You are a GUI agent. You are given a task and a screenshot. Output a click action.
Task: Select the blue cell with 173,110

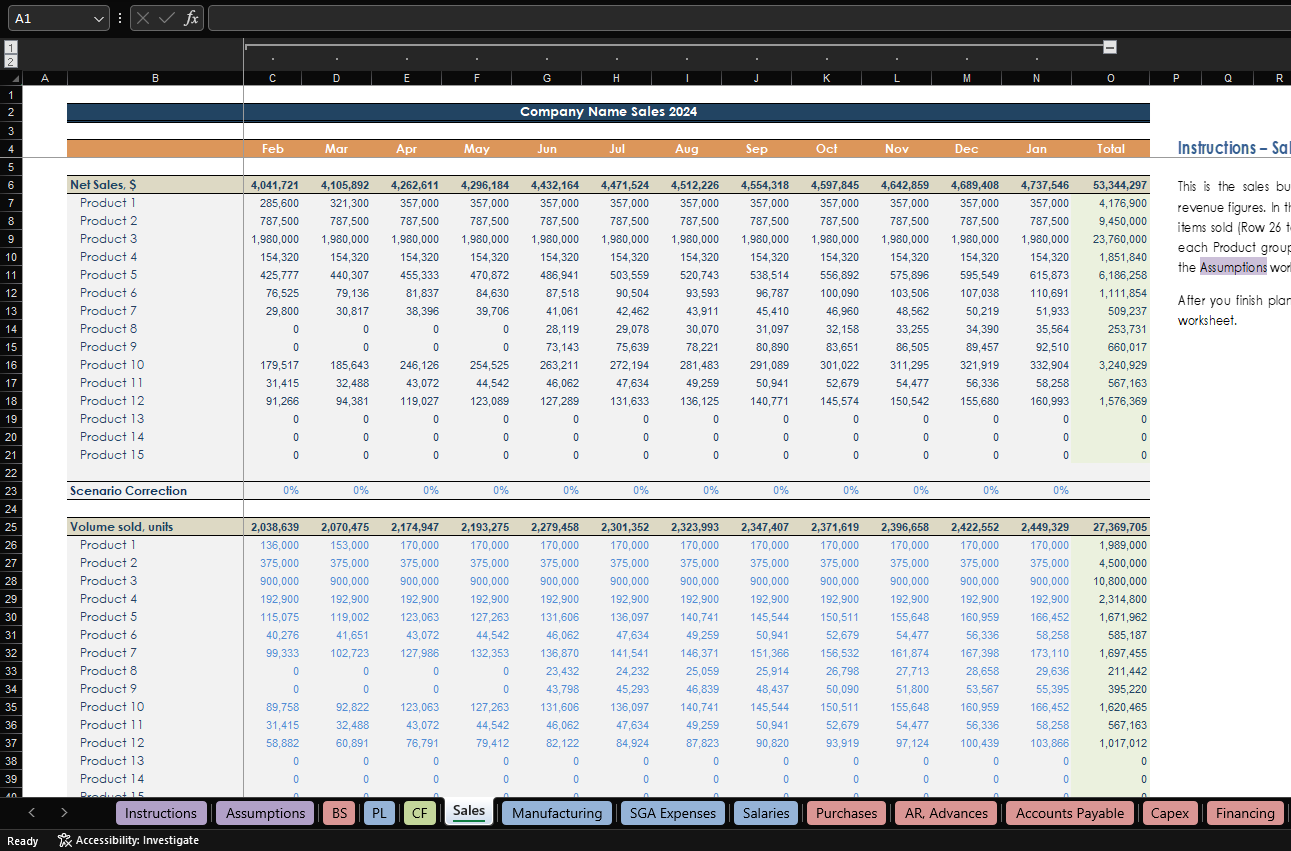1036,653
